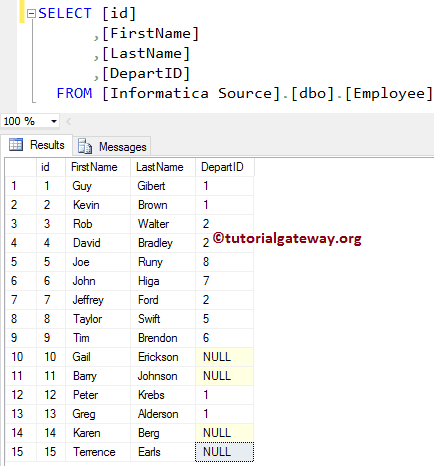Screen dimensions: 434x466
Task: Click the FROM keyword in the query
Action: pos(74,93)
